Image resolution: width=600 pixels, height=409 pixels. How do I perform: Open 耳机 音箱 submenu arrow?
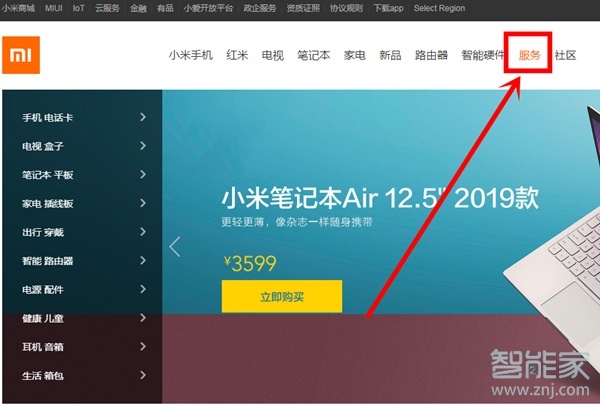coord(143,347)
